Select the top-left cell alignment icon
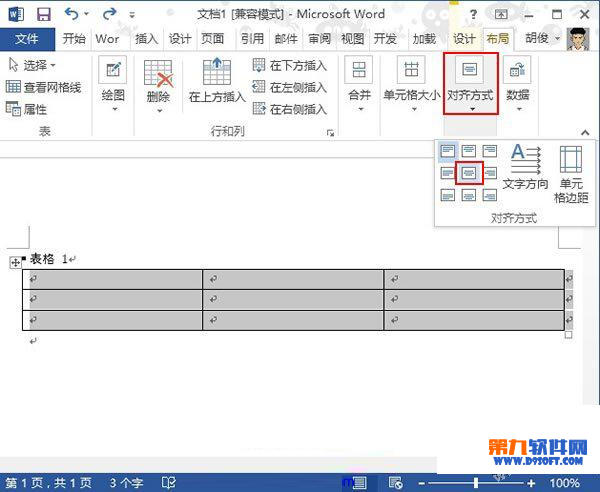Image resolution: width=600 pixels, height=492 pixels. (x=448, y=151)
